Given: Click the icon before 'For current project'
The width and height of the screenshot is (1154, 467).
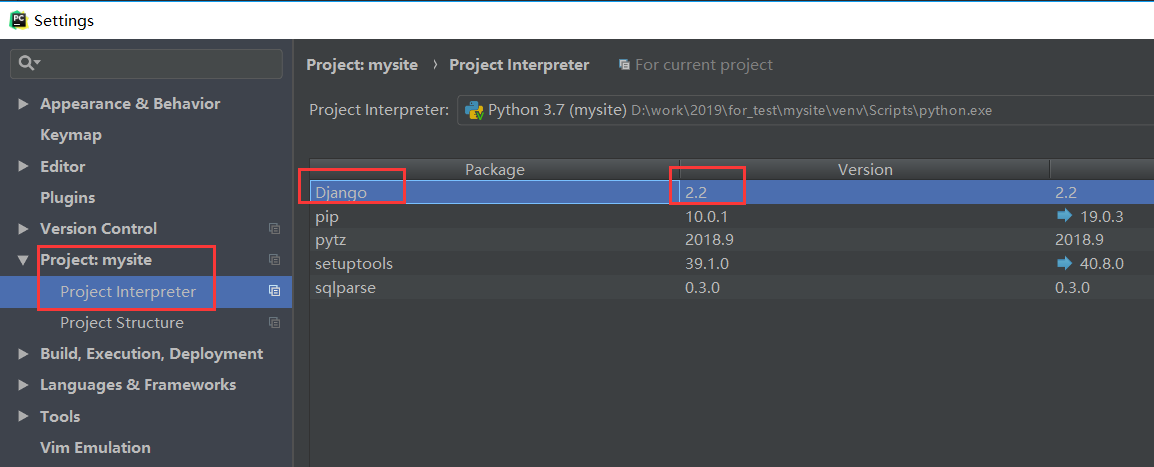Looking at the screenshot, I should click(624, 65).
